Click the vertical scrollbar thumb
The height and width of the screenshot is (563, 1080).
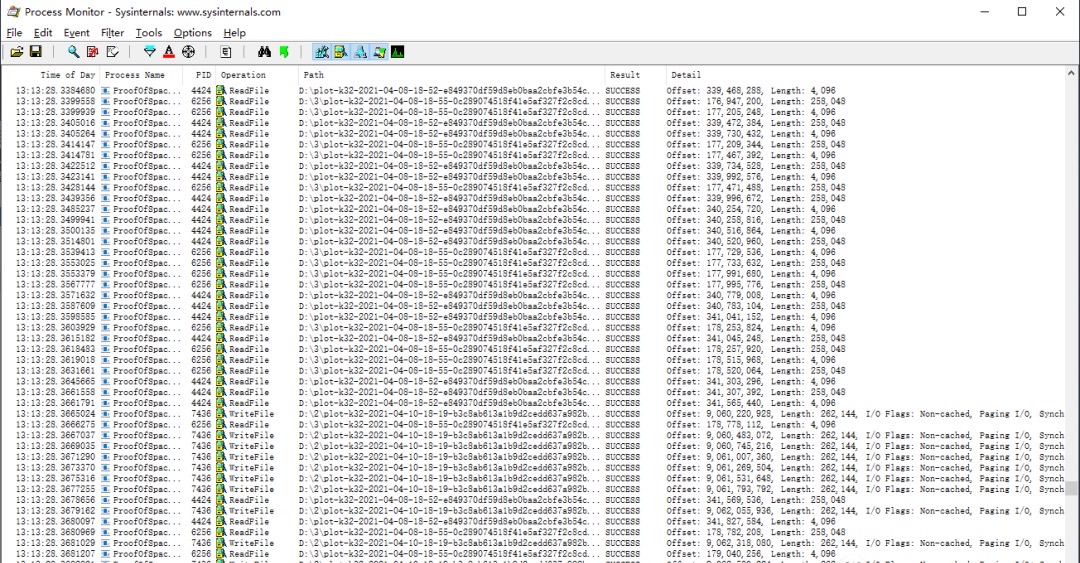[1071, 488]
